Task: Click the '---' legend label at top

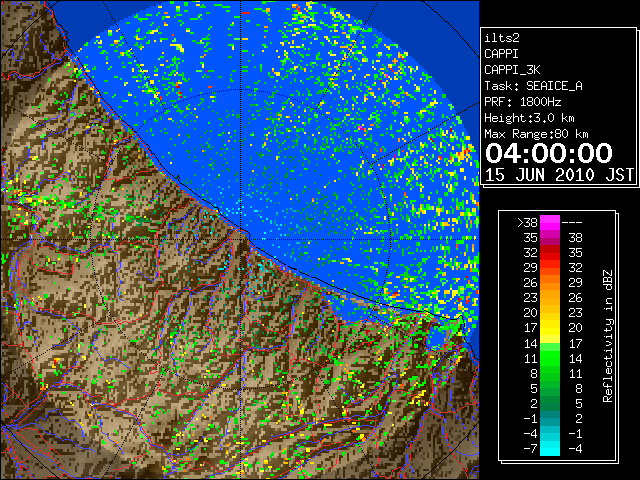Action: click(572, 222)
